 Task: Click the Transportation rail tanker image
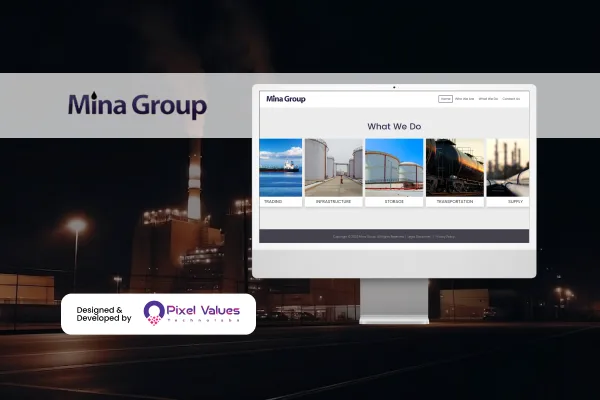(x=455, y=167)
